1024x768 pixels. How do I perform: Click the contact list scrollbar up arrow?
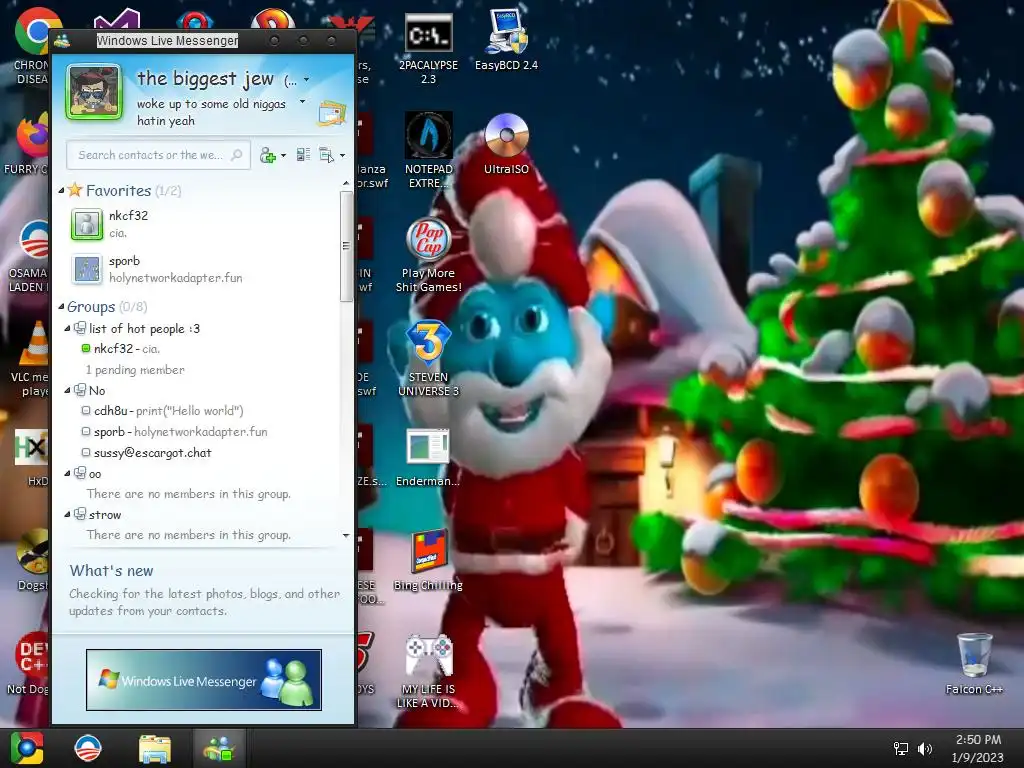coord(345,185)
